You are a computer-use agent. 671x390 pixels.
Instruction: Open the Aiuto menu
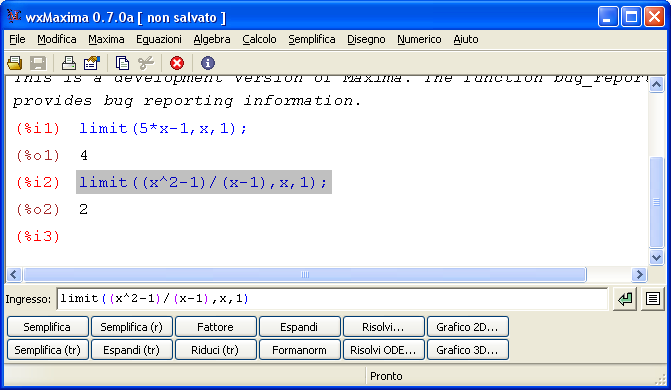click(x=466, y=39)
